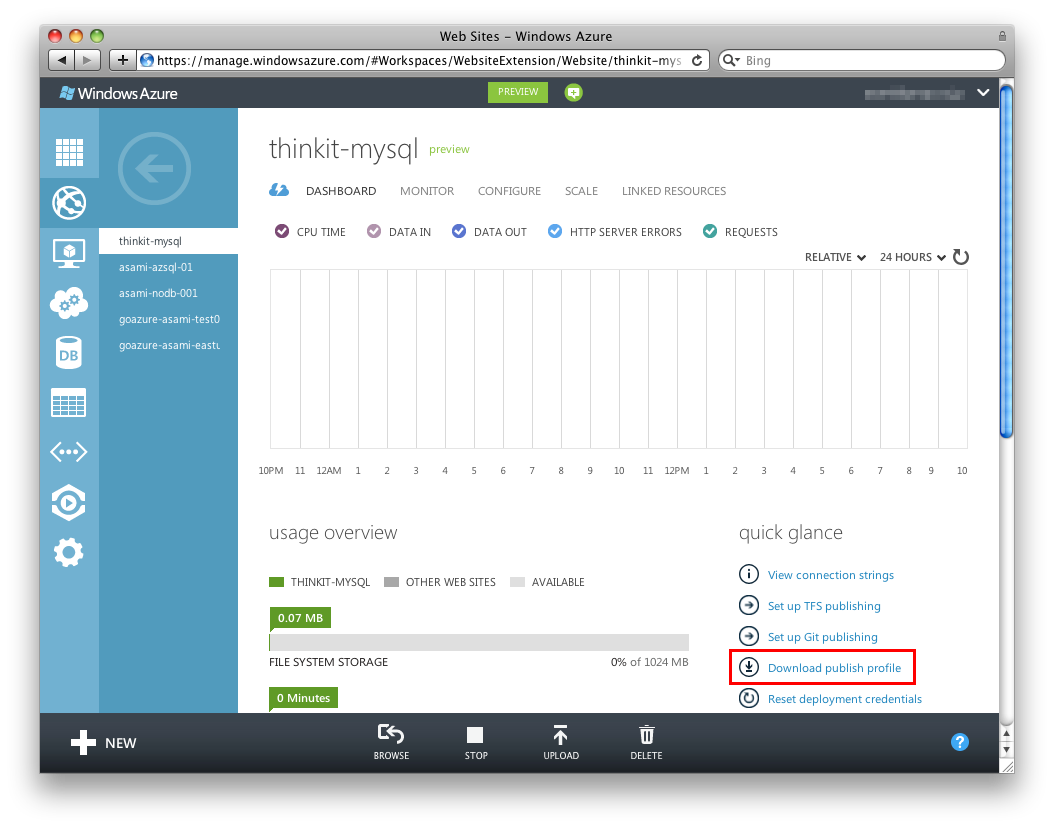Image resolution: width=1054 pixels, height=828 pixels.
Task: Go back using the large arrow circle
Action: pos(155,168)
